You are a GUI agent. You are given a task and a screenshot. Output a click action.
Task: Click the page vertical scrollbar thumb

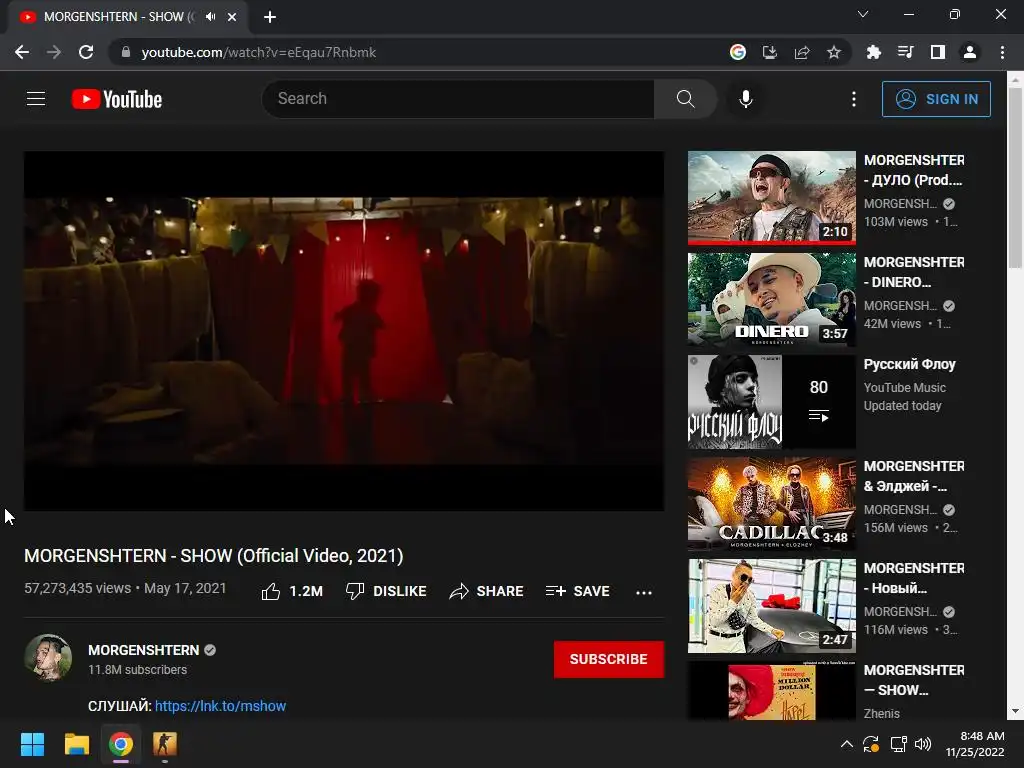coord(1015,178)
